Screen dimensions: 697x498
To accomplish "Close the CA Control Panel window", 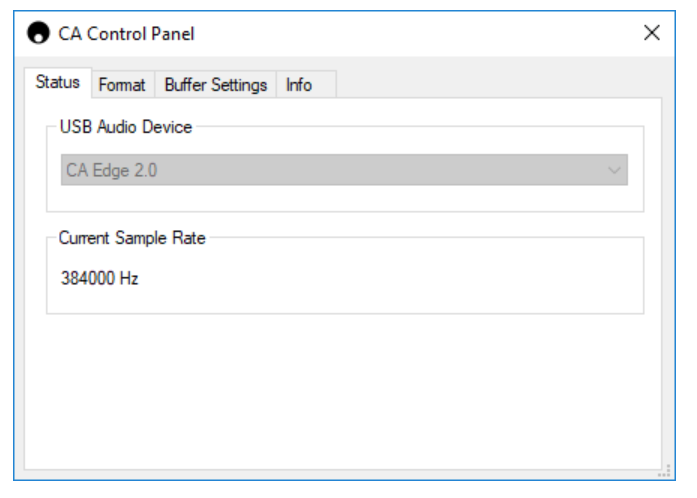I will tap(652, 33).
